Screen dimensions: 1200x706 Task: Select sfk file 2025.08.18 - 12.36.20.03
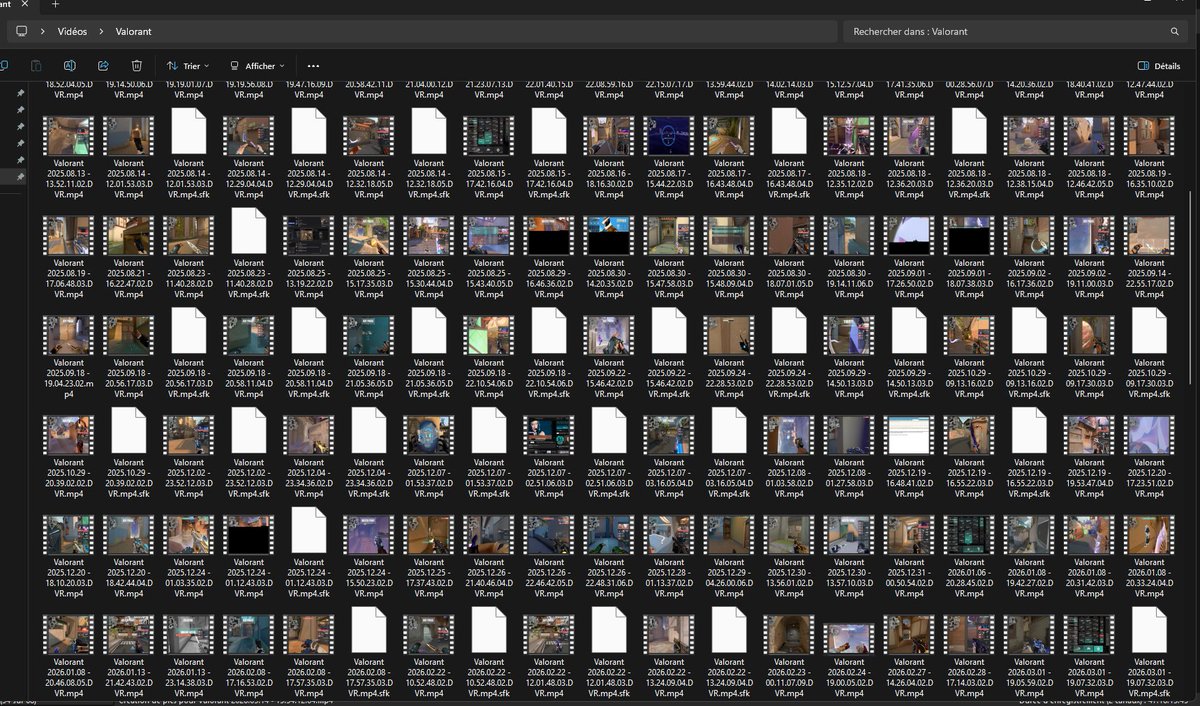[x=968, y=130]
